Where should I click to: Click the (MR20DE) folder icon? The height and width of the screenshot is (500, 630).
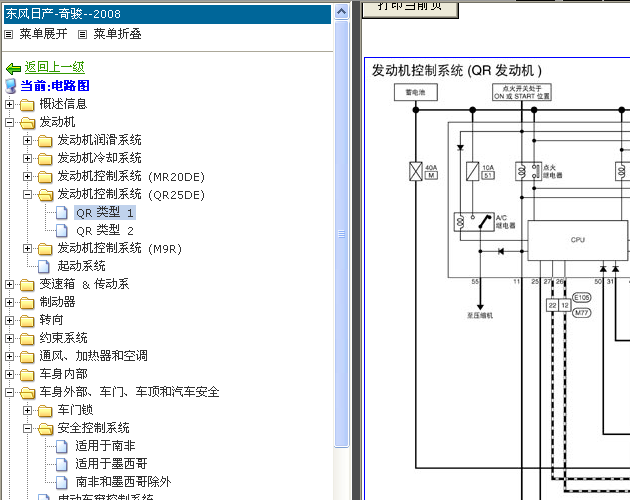point(45,177)
